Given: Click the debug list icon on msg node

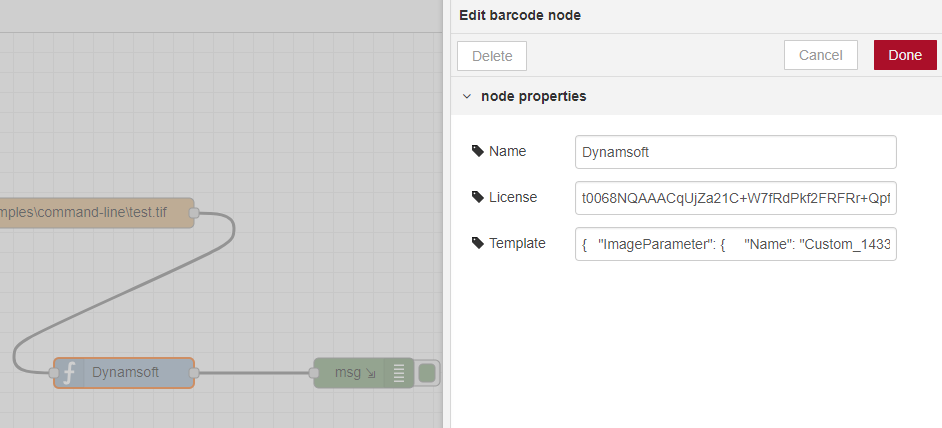Looking at the screenshot, I should [399, 373].
